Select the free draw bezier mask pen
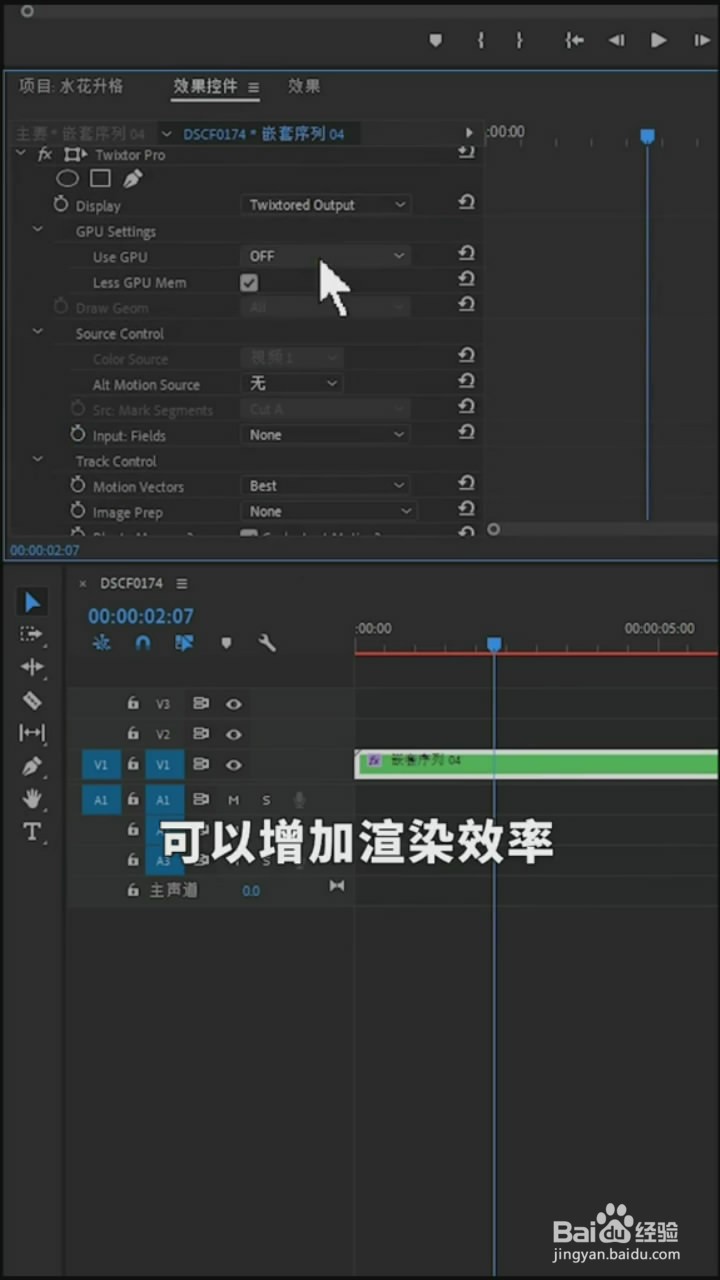Image resolution: width=720 pixels, height=1280 pixels. pos(132,179)
